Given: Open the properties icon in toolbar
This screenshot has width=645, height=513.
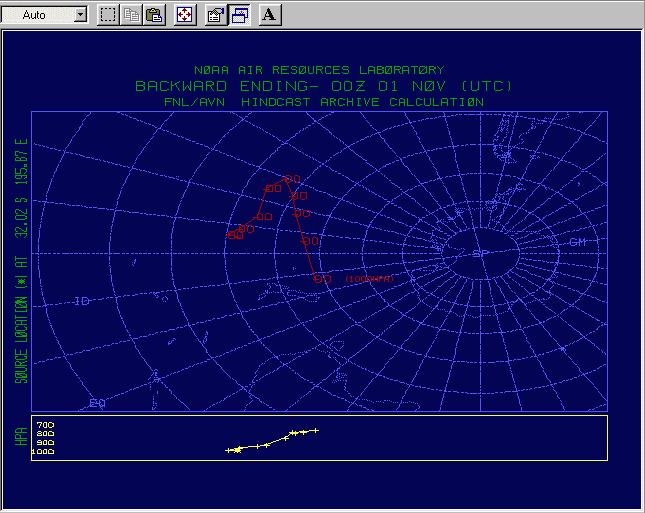Looking at the screenshot, I should click(215, 15).
